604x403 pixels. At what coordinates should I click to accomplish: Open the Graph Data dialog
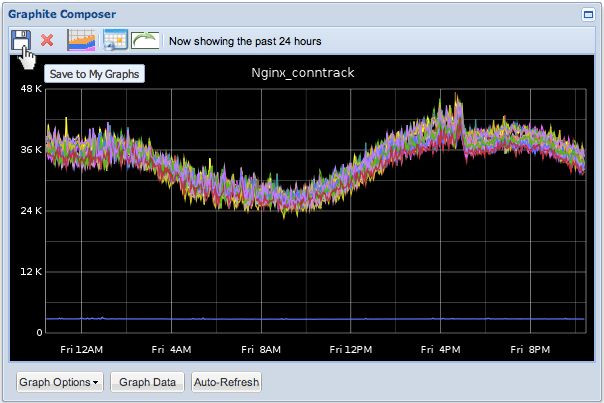(x=147, y=382)
